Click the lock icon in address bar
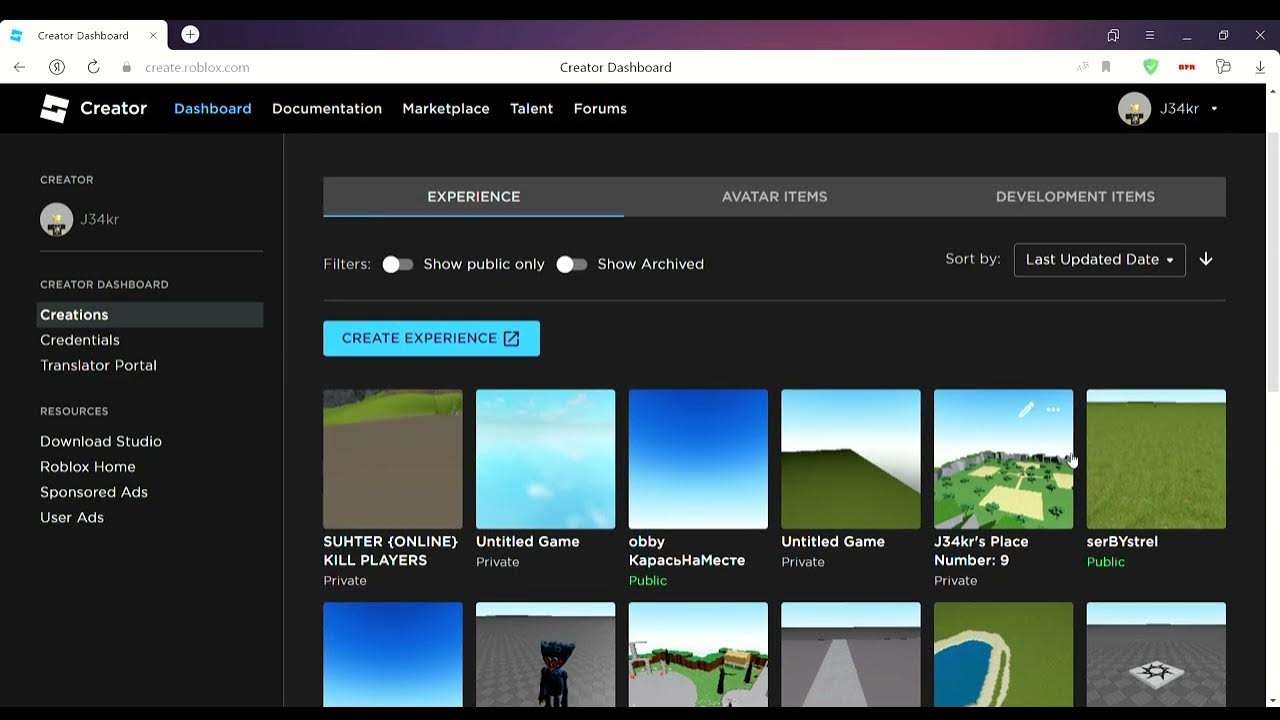Image resolution: width=1280 pixels, height=720 pixels. [x=126, y=67]
